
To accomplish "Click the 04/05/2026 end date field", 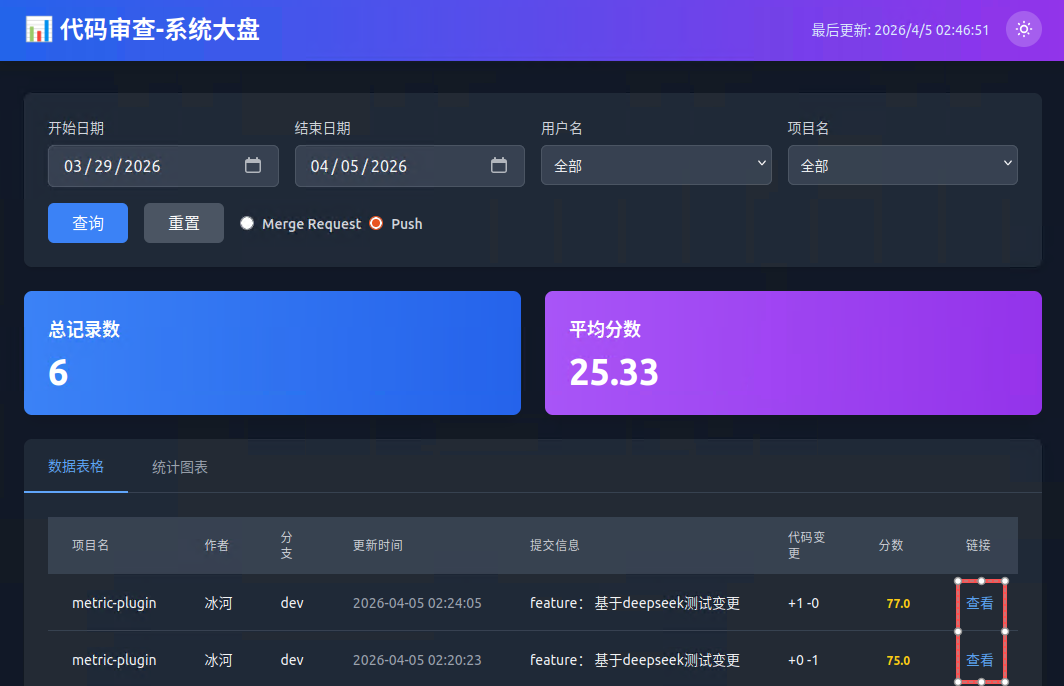I will (x=409, y=166).
